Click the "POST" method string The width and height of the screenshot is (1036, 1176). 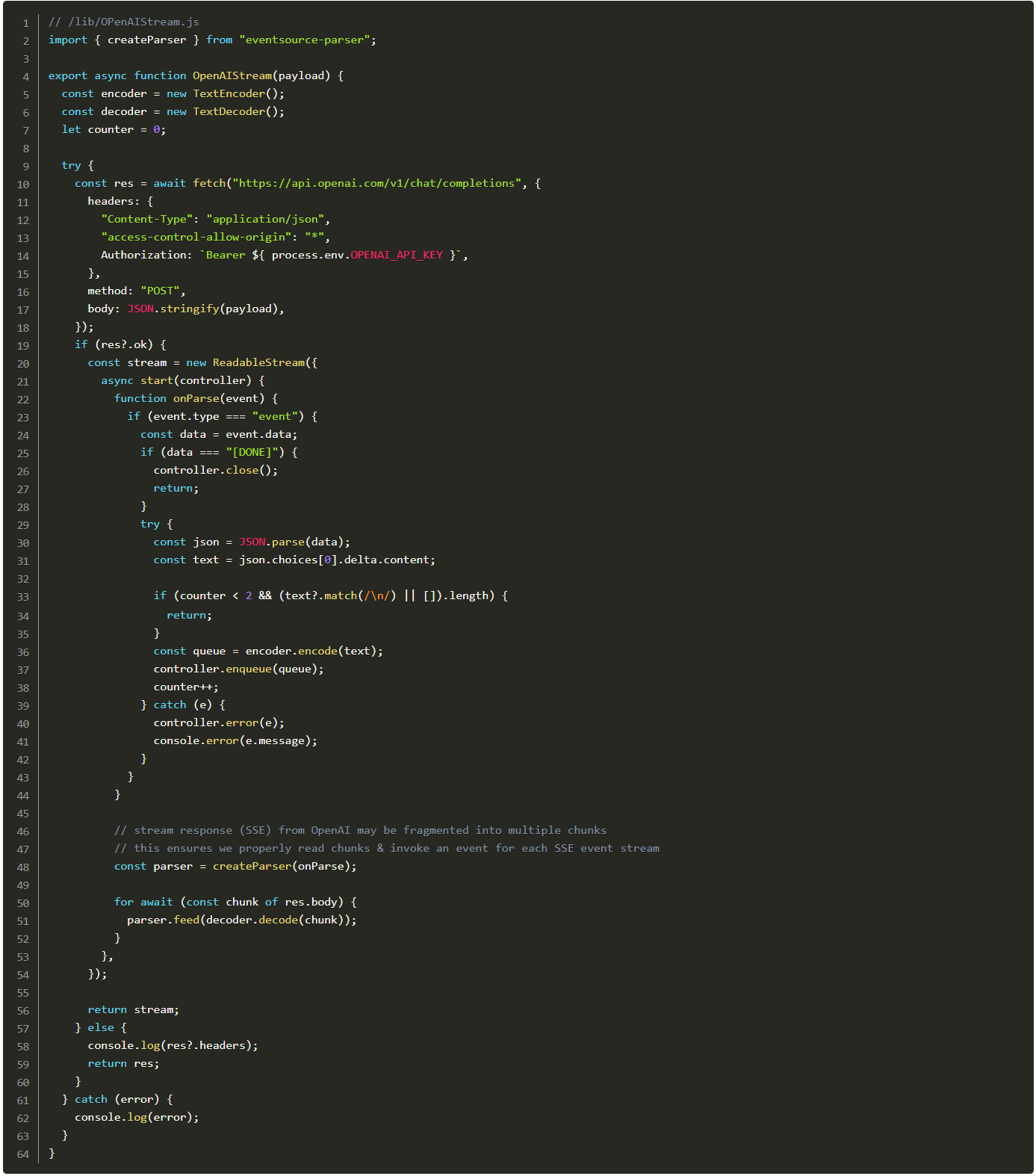tap(160, 291)
